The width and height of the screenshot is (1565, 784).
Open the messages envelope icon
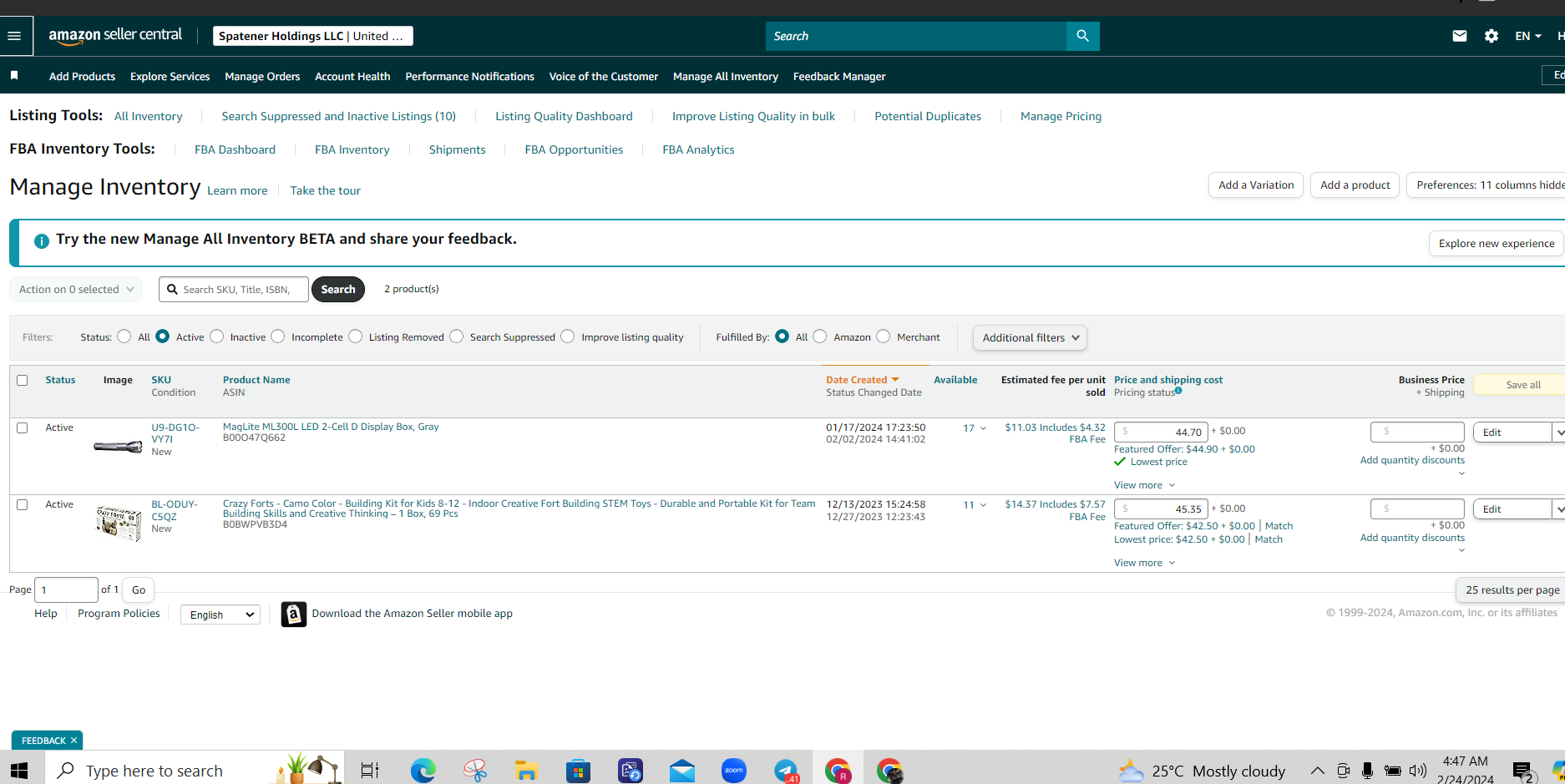1460,36
